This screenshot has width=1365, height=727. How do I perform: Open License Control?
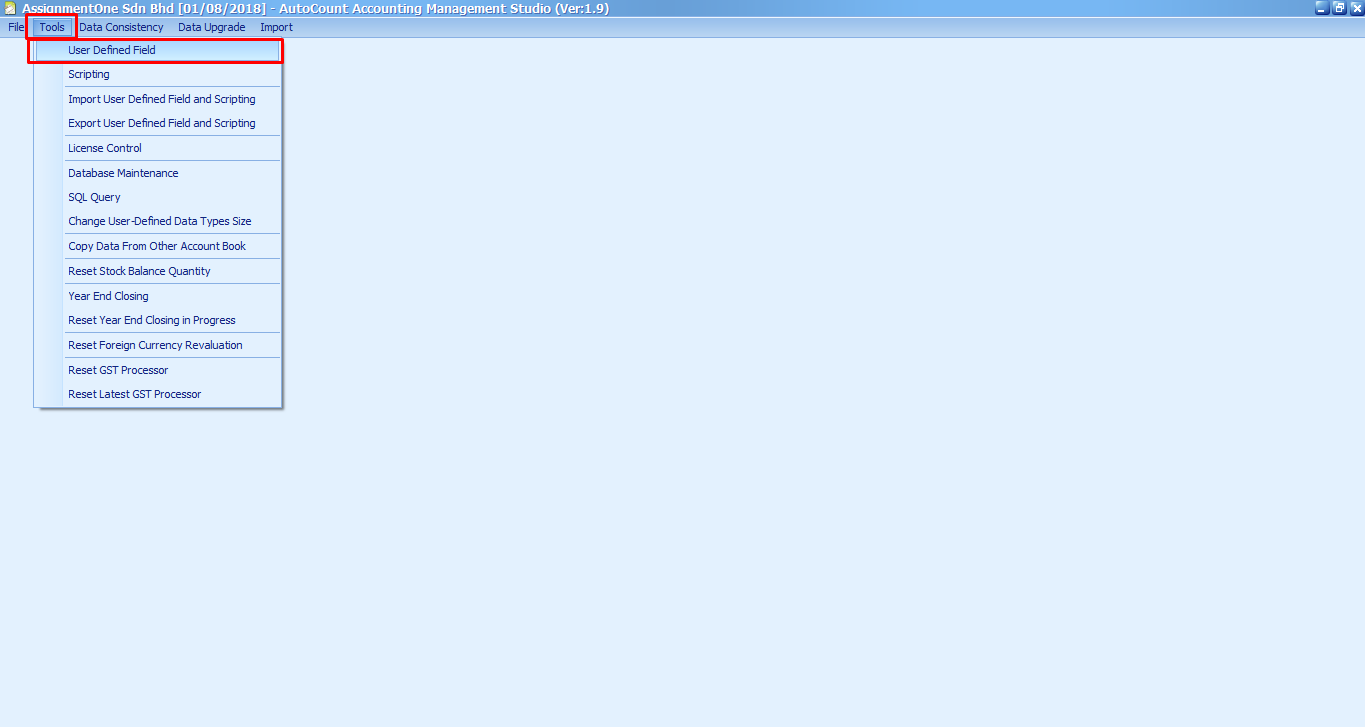click(x=158, y=148)
